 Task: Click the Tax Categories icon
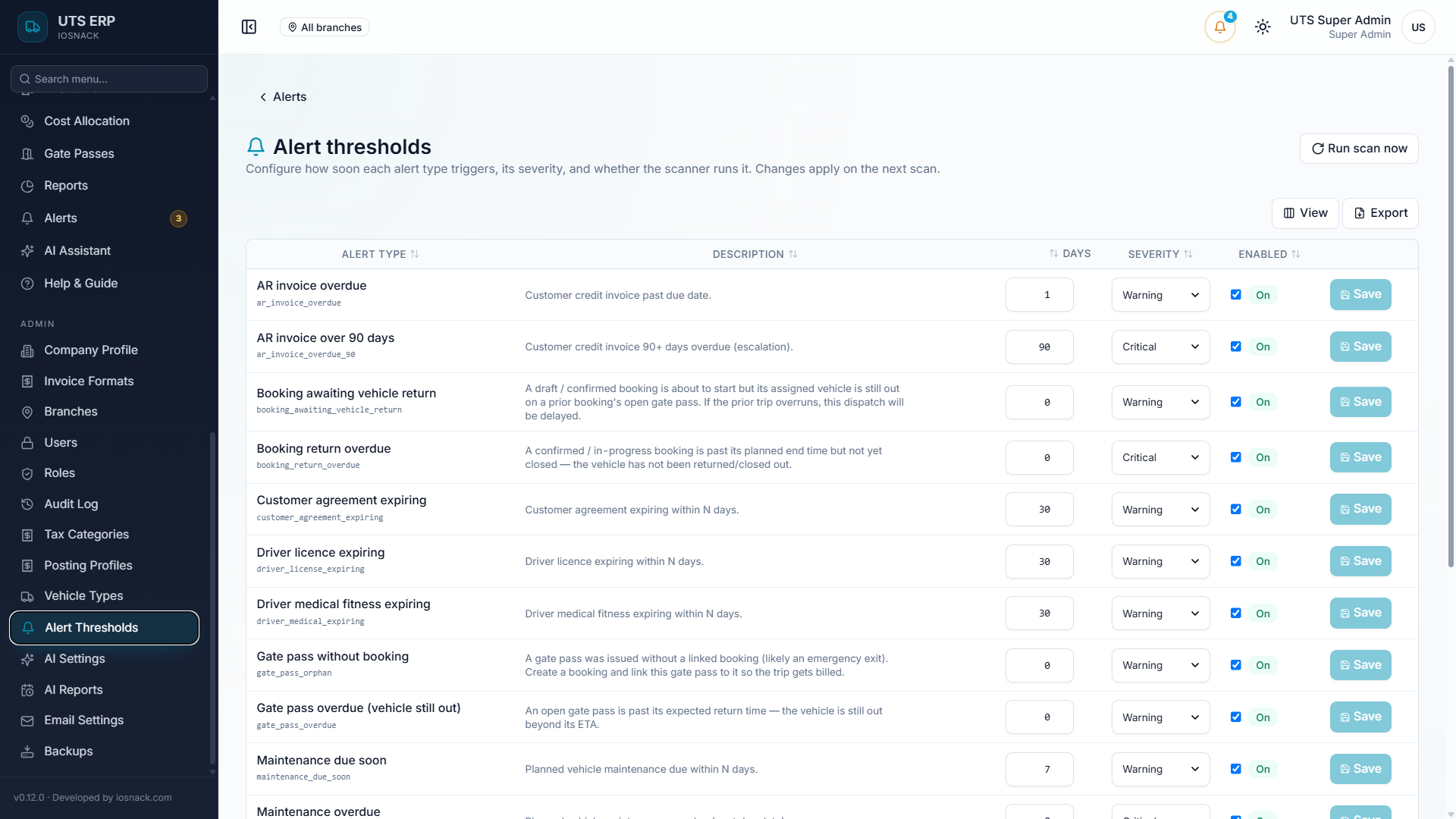click(x=27, y=535)
